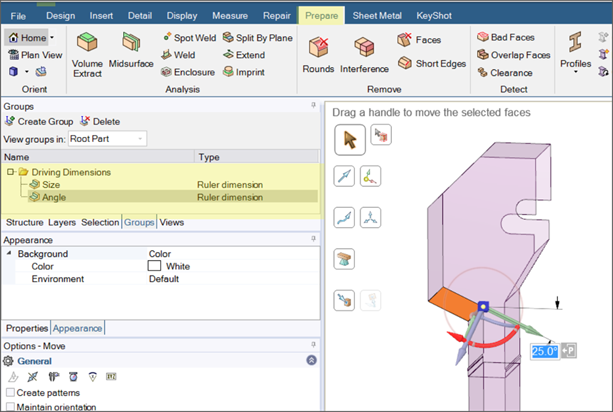
Task: Open the View groups in dropdown
Action: (107, 138)
